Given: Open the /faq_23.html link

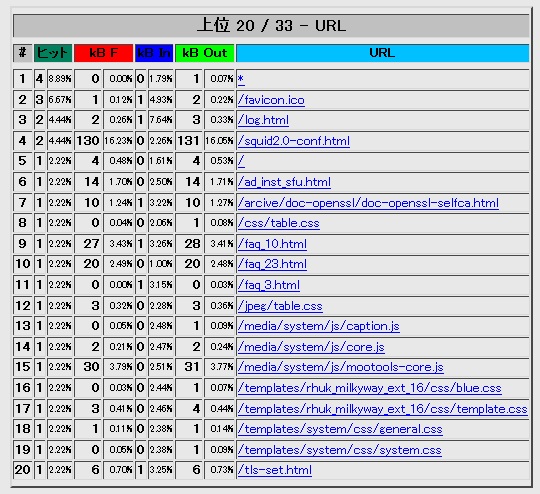Looking at the screenshot, I should (272, 264).
